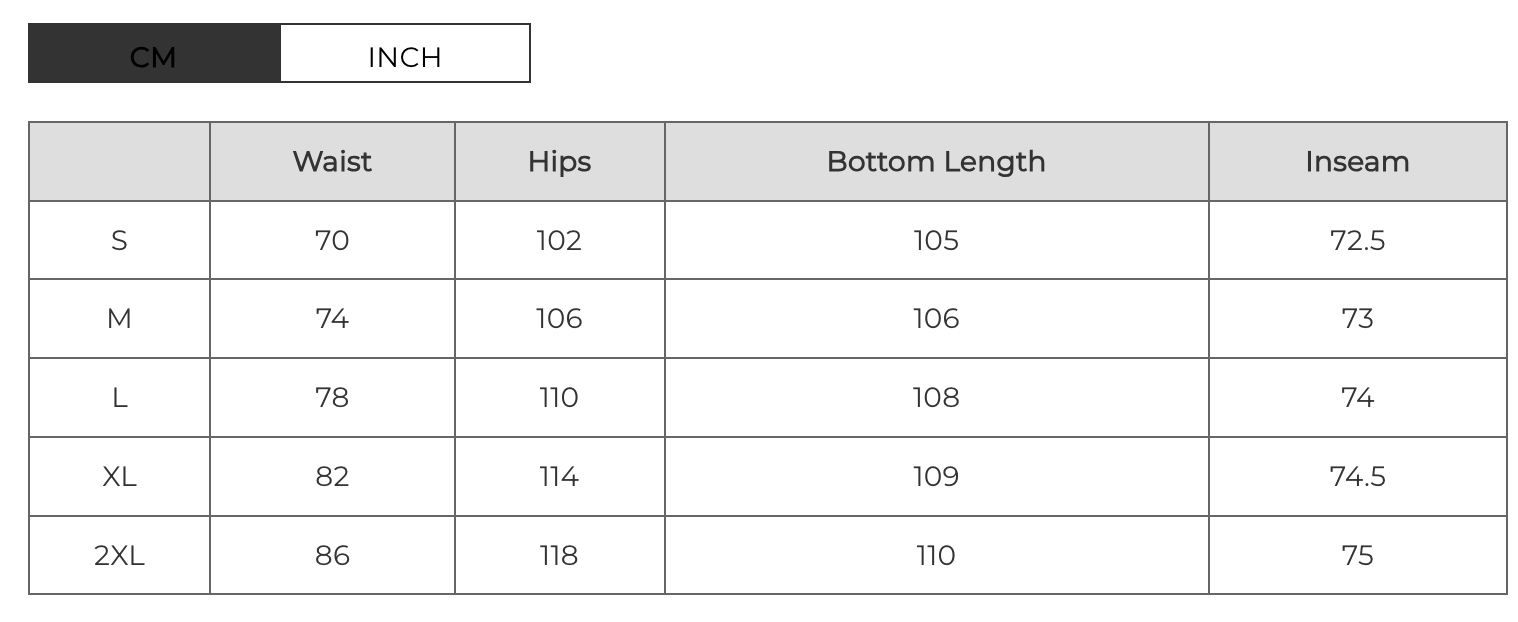Click waist value 86 for 2XL
Screen dimensions: 1518x622
click(332, 556)
